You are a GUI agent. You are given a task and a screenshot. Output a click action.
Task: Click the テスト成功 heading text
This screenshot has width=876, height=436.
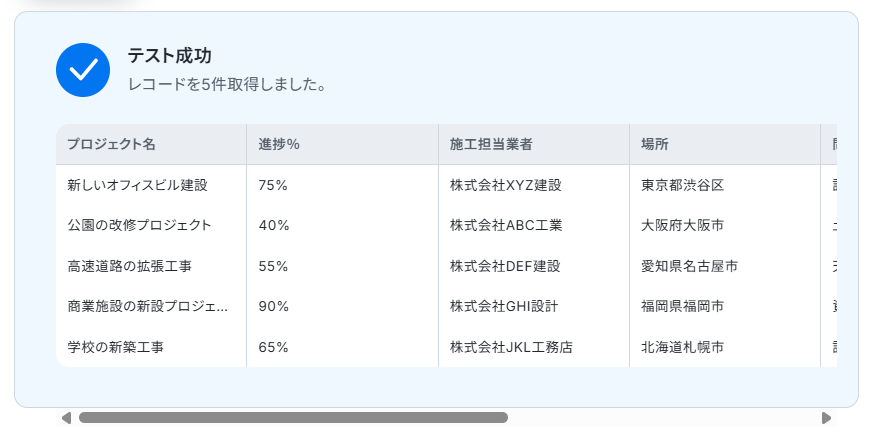[169, 56]
